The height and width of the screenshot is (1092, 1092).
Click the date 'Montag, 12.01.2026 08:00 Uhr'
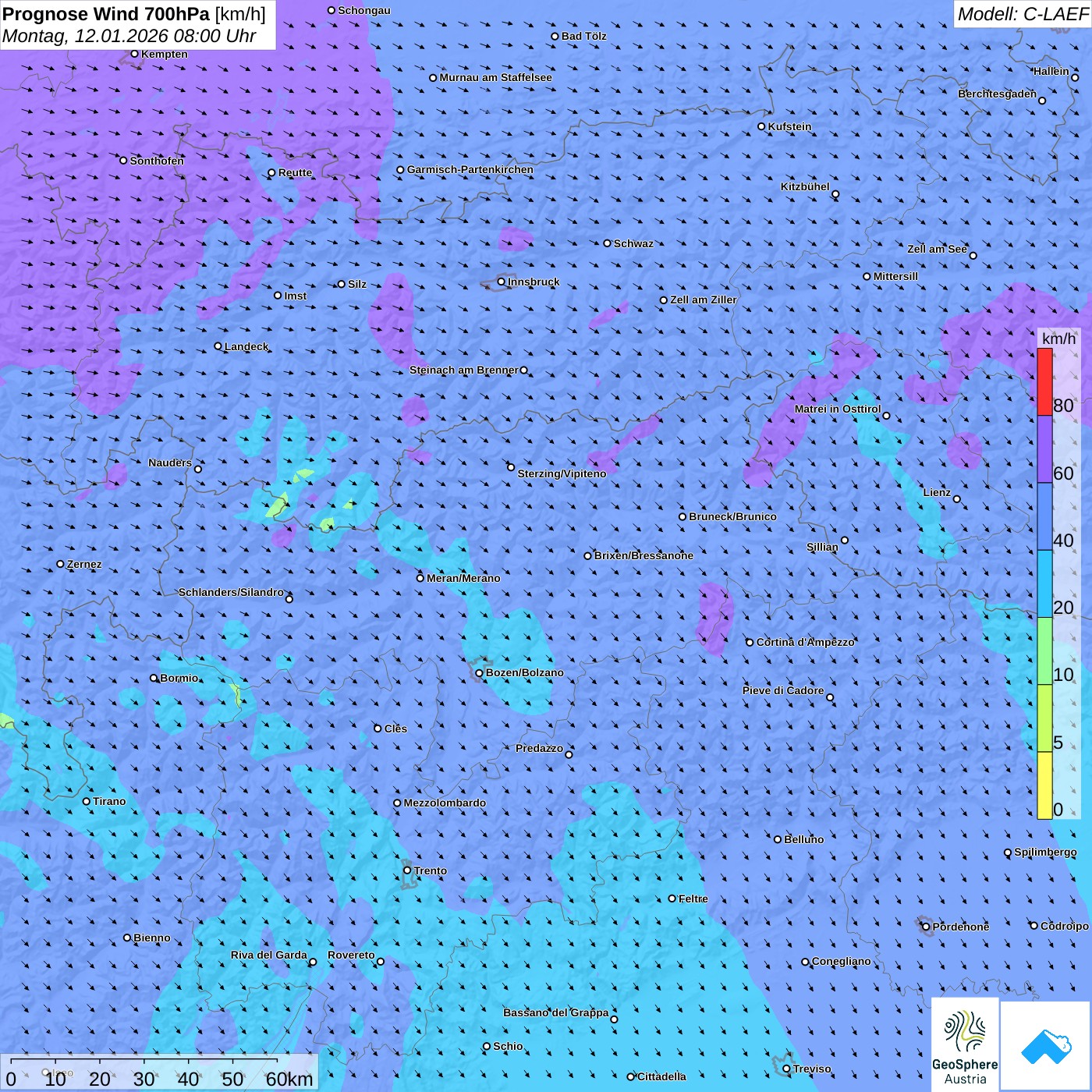point(129,36)
